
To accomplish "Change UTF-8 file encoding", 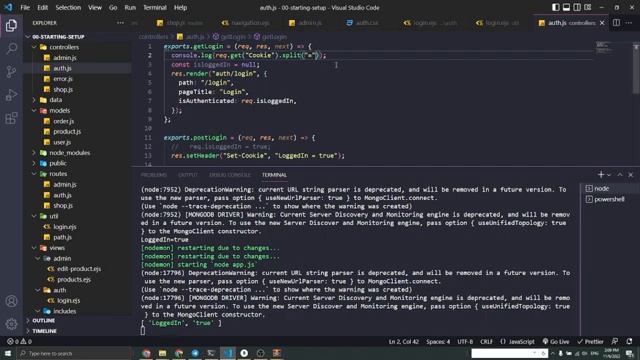I will (x=465, y=341).
